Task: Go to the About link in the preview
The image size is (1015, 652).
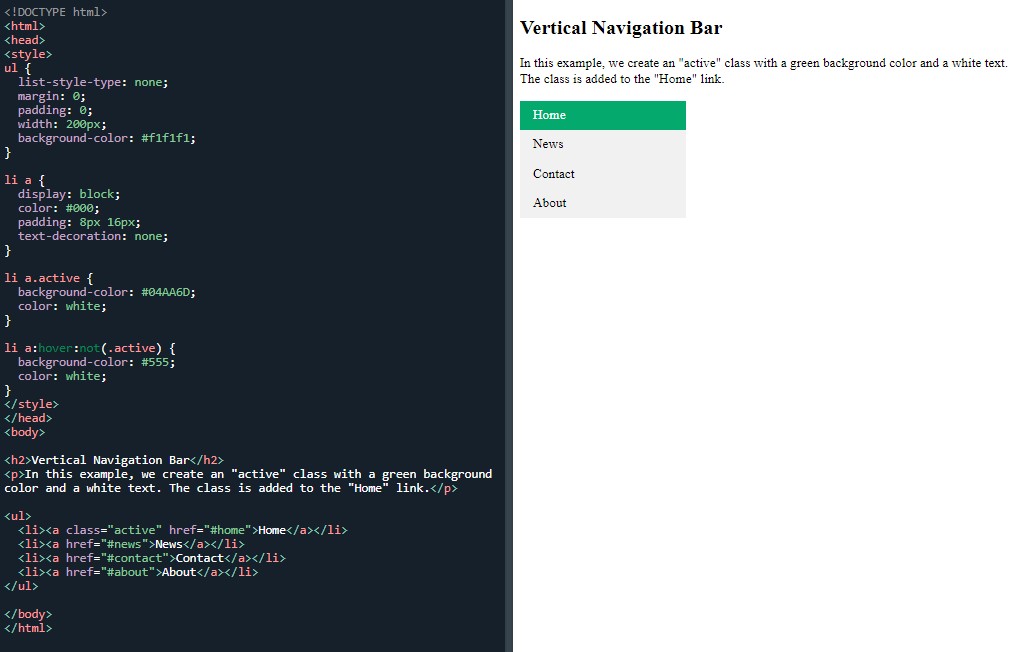Action: (549, 203)
